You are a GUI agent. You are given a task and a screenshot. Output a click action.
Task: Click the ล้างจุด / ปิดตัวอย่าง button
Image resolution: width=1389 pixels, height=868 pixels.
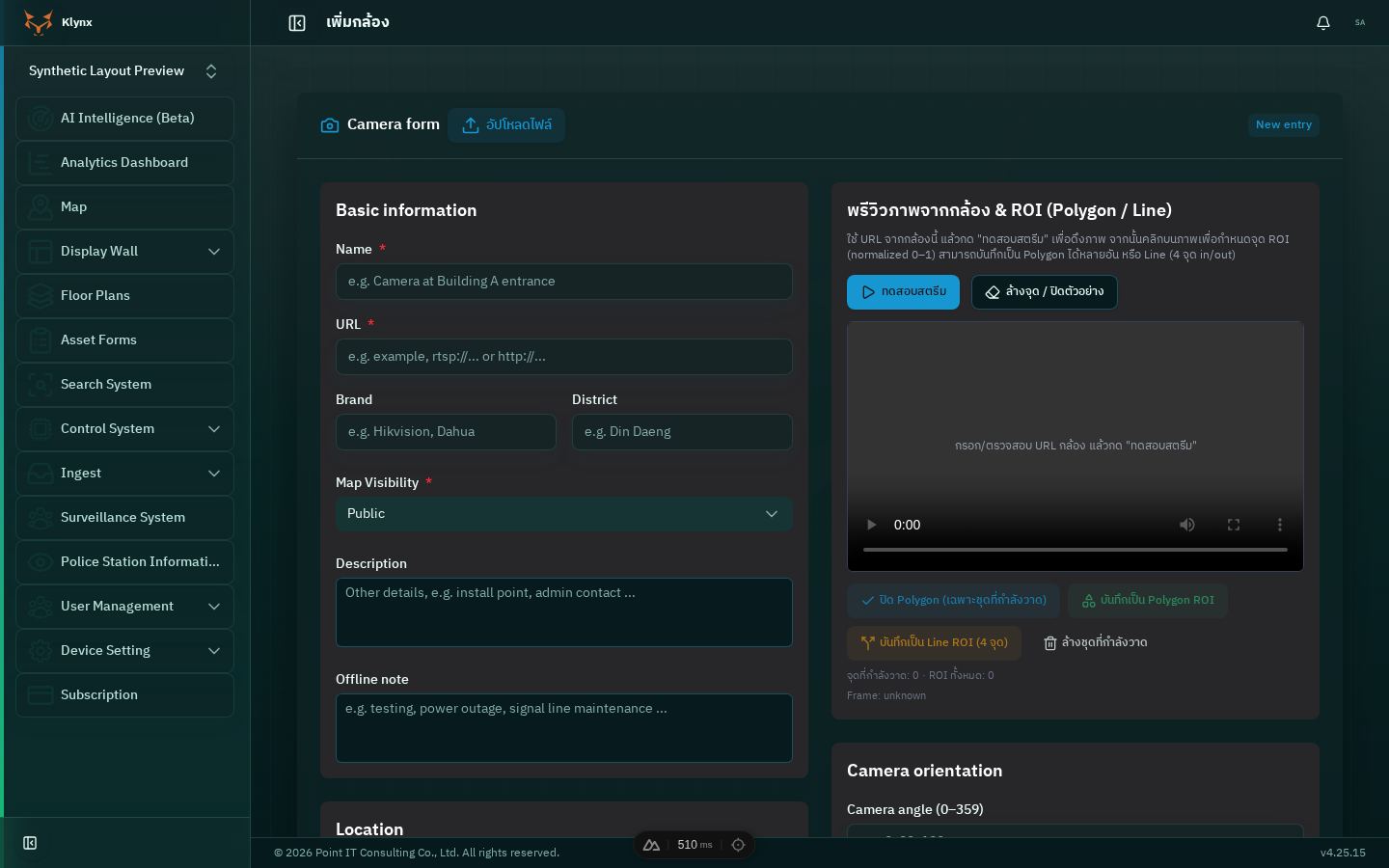(1045, 292)
